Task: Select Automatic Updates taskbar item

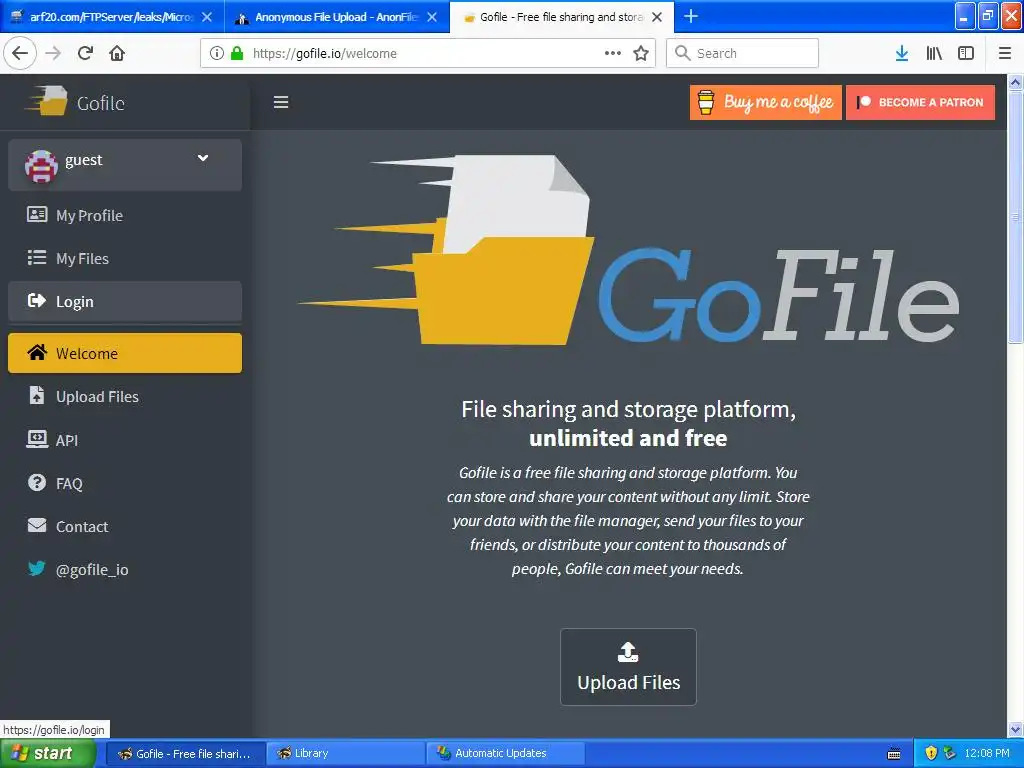Action: [x=505, y=753]
